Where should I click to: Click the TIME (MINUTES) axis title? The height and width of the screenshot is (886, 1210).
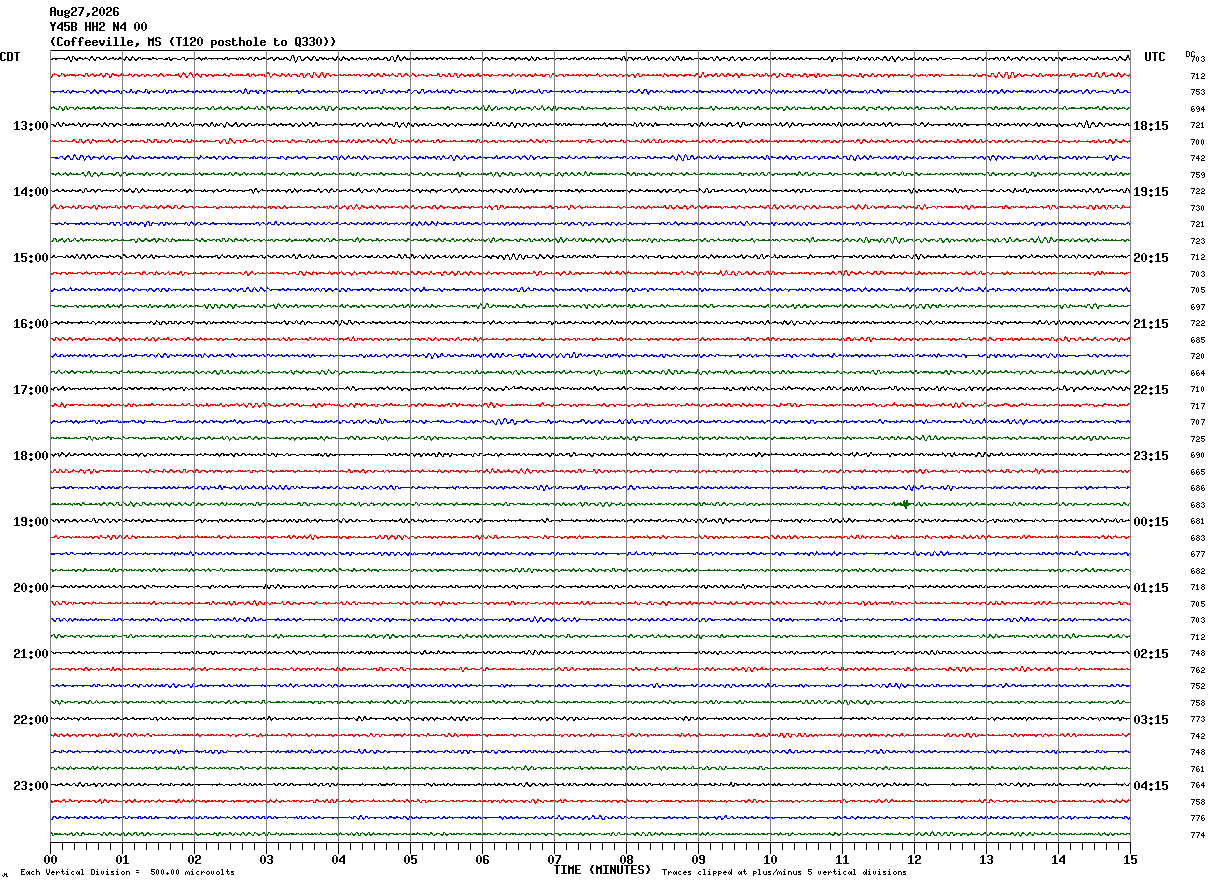(602, 870)
